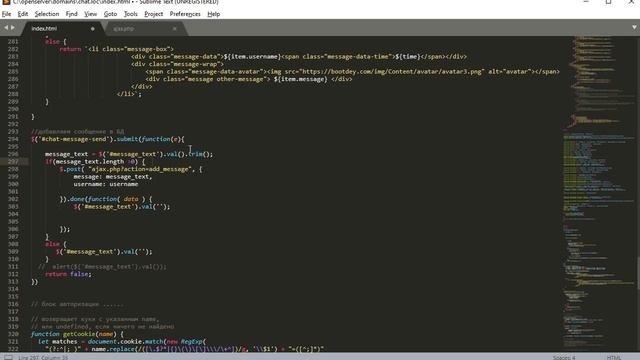
Task: Open the tab list dropdown arrow
Action: pos(634,27)
